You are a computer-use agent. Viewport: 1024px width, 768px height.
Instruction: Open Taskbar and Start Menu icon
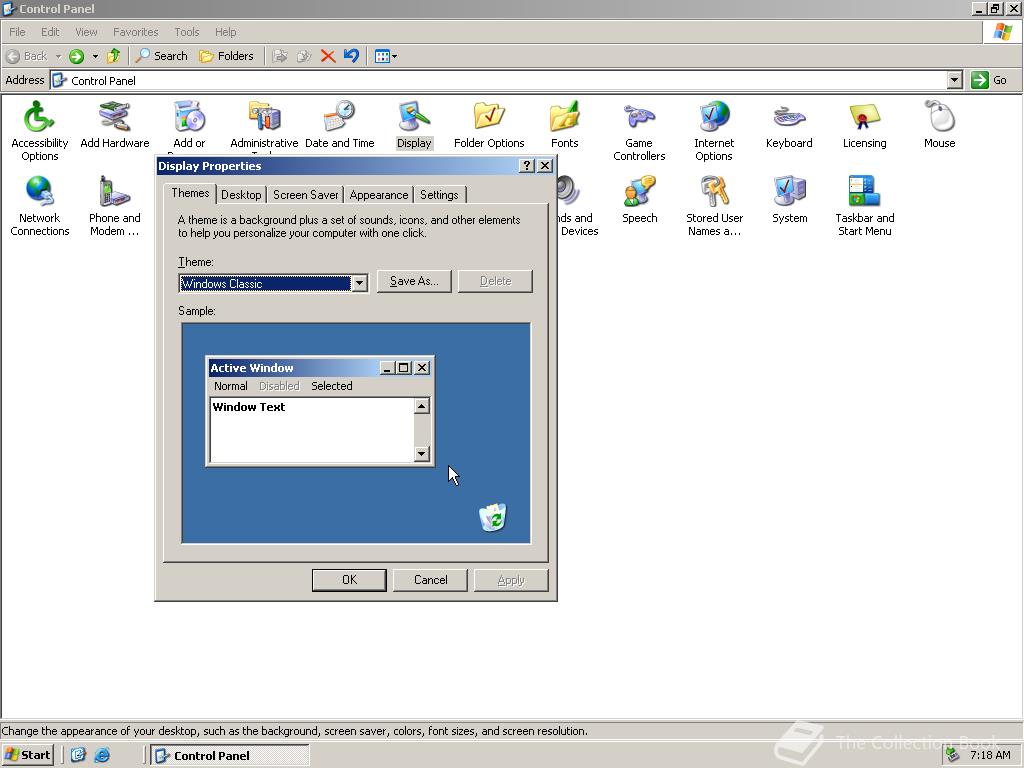point(865,205)
